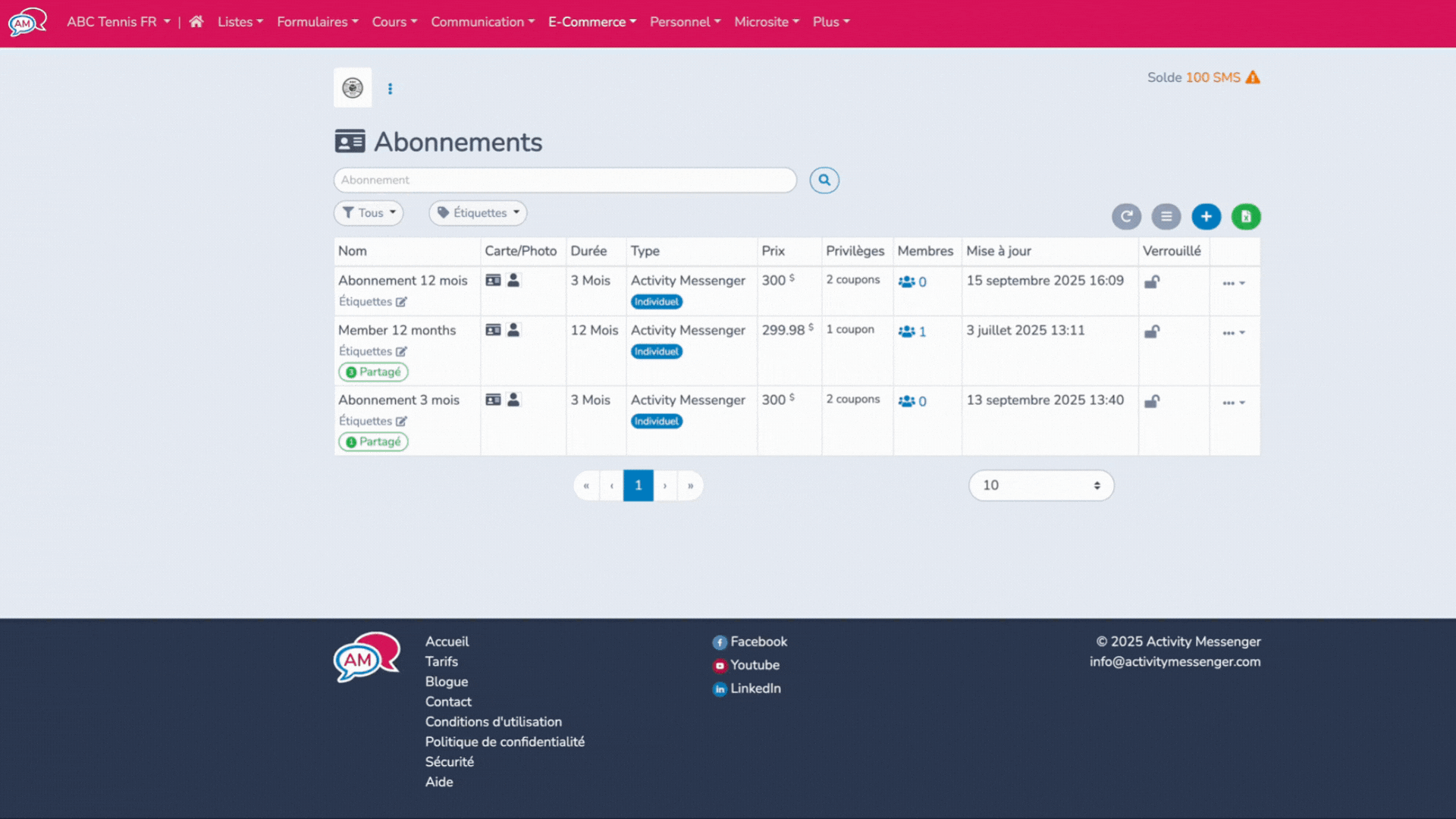Open the E-Commerce menu
1456x819 pixels.
point(591,22)
